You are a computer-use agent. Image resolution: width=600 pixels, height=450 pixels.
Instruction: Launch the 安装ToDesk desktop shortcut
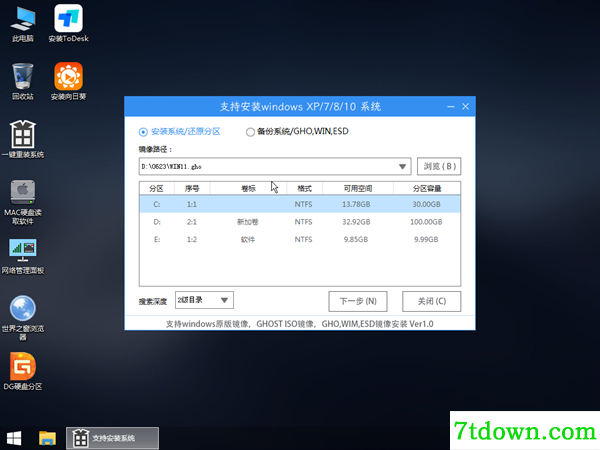coord(68,24)
